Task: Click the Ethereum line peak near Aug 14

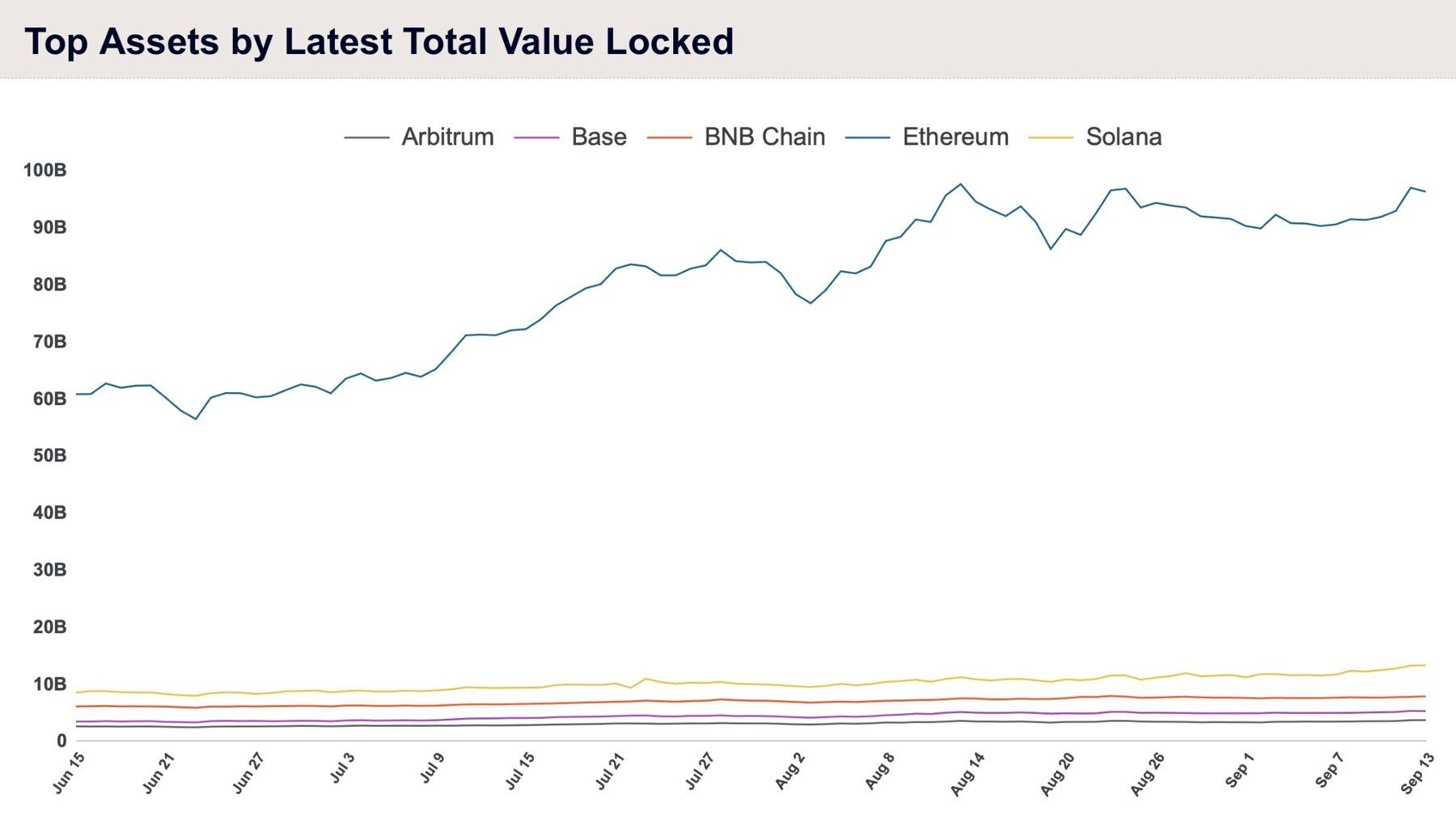Action: [960, 184]
